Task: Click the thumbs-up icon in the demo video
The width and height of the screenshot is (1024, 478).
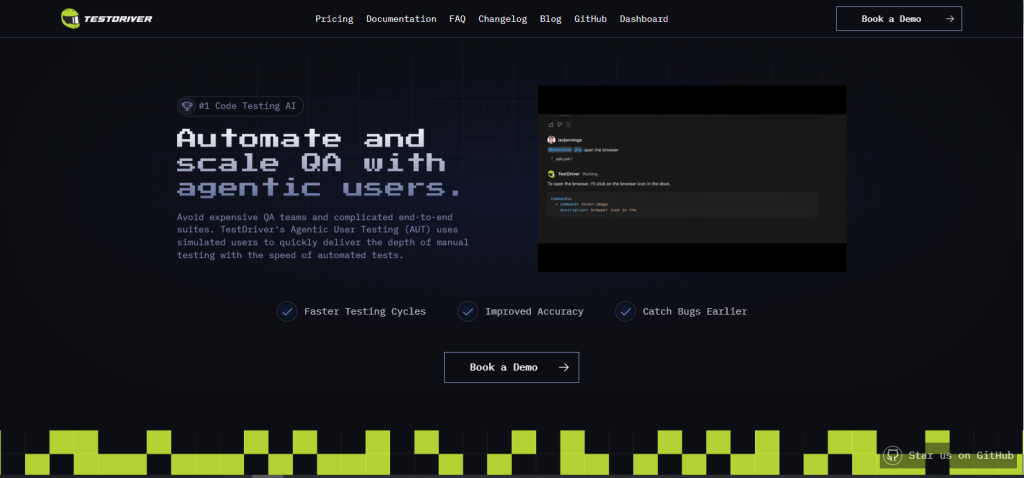Action: [551, 124]
